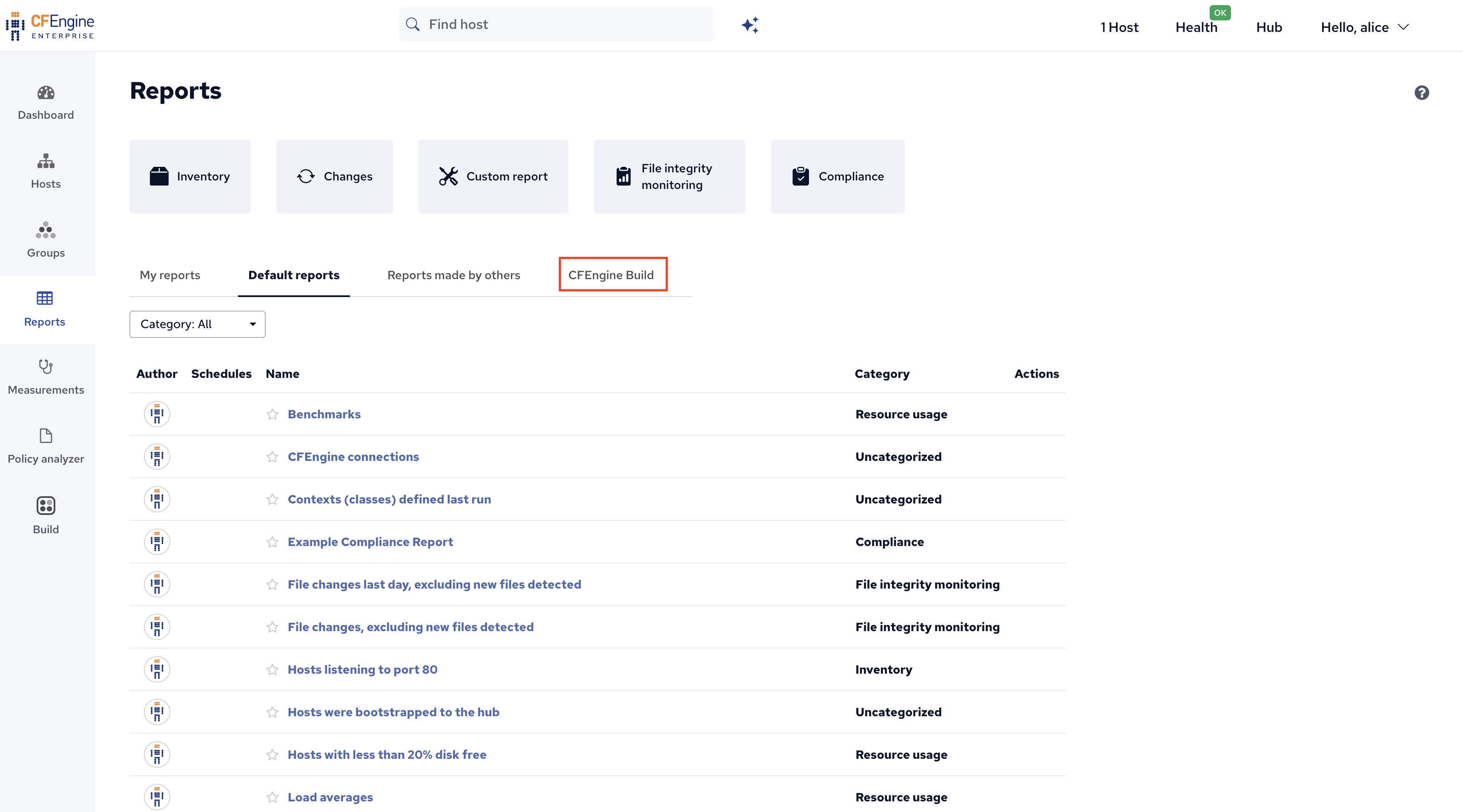Click the author avatar for Load averages

157,797
